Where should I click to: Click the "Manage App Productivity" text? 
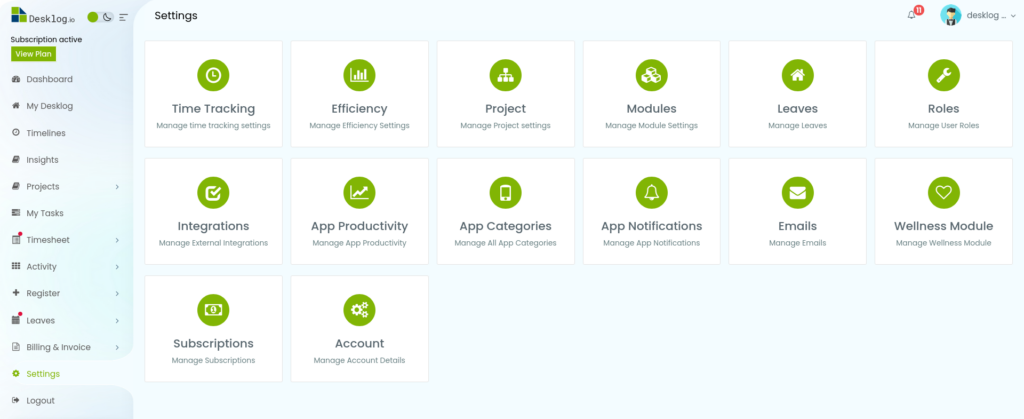[x=359, y=243]
